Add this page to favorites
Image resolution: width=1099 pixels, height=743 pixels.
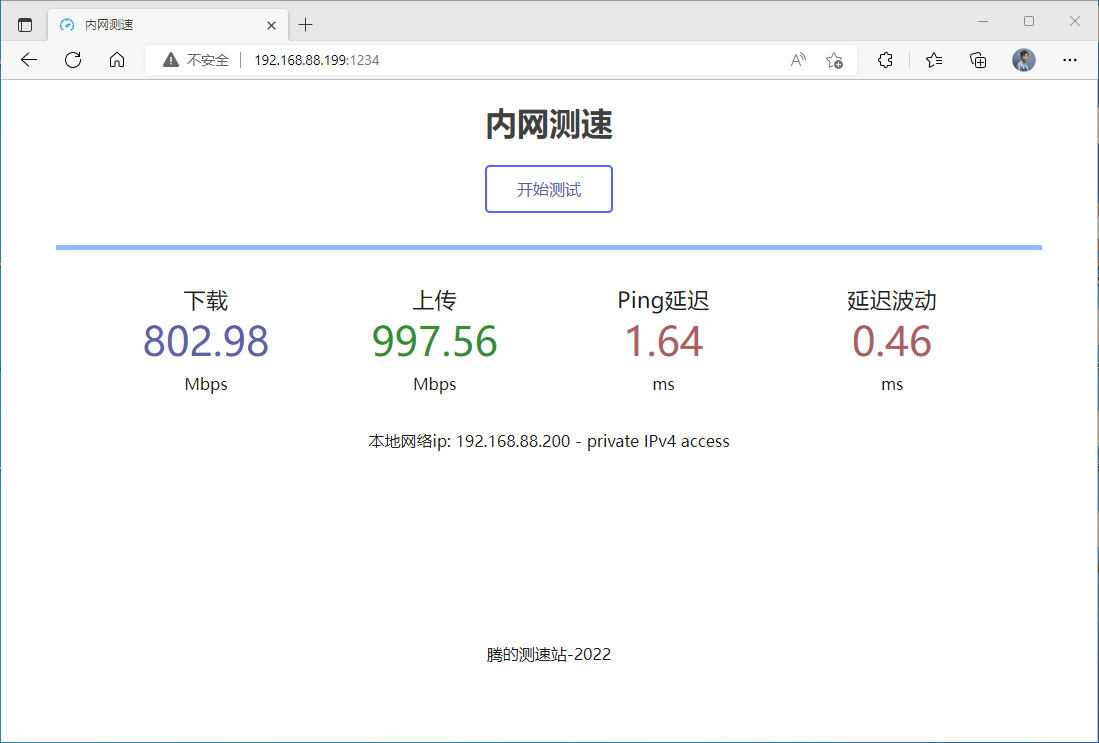[x=834, y=60]
